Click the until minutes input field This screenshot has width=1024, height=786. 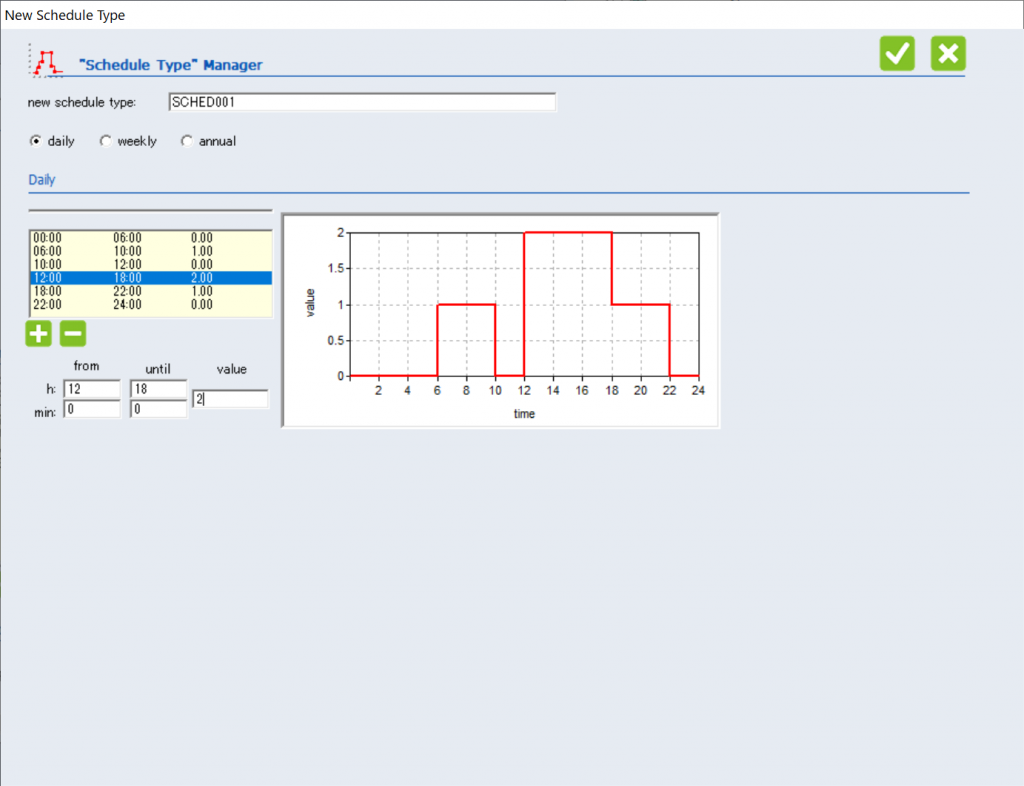click(x=158, y=408)
